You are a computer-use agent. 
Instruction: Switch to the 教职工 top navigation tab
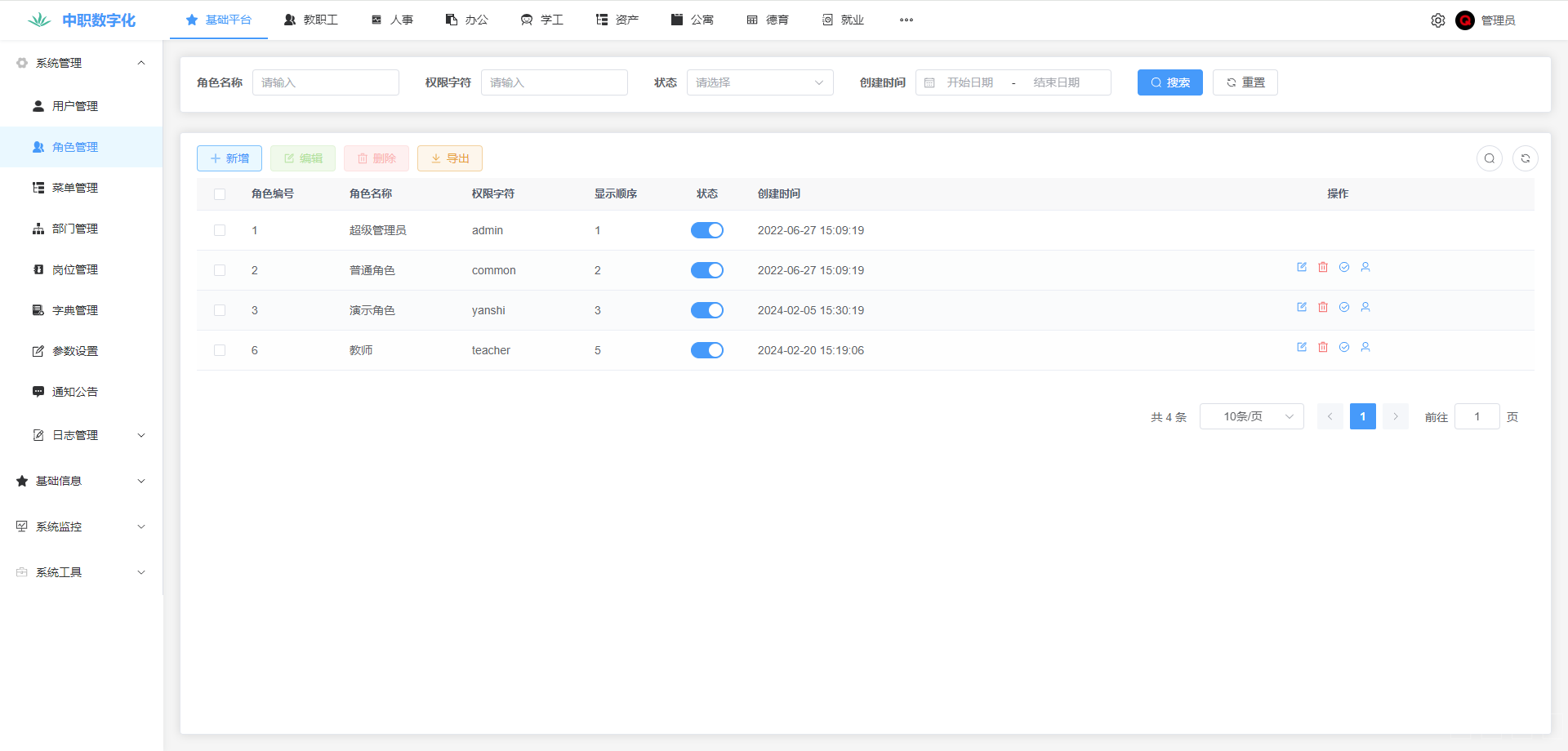pyautogui.click(x=311, y=20)
